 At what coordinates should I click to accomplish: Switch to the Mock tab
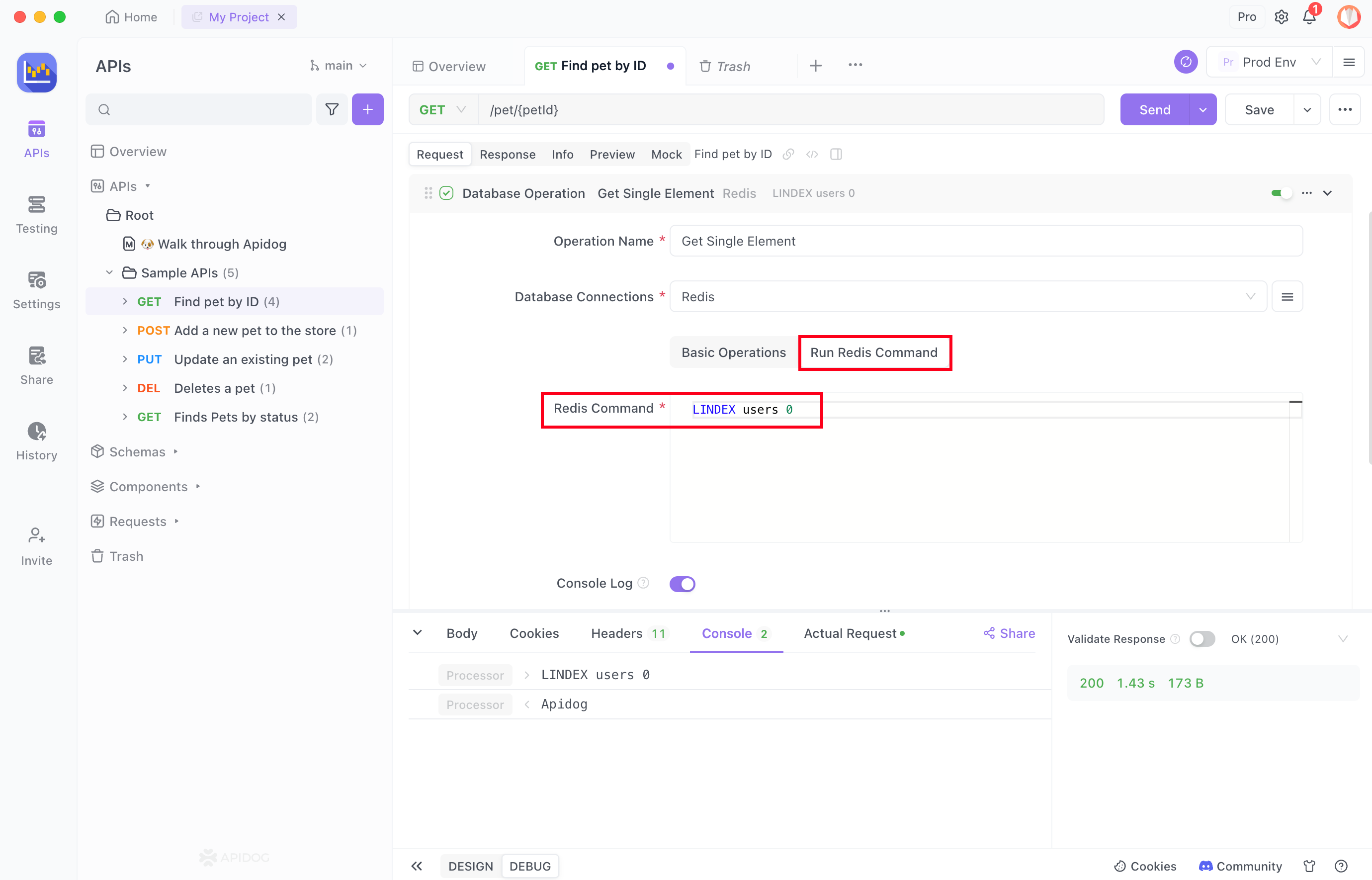coord(666,154)
